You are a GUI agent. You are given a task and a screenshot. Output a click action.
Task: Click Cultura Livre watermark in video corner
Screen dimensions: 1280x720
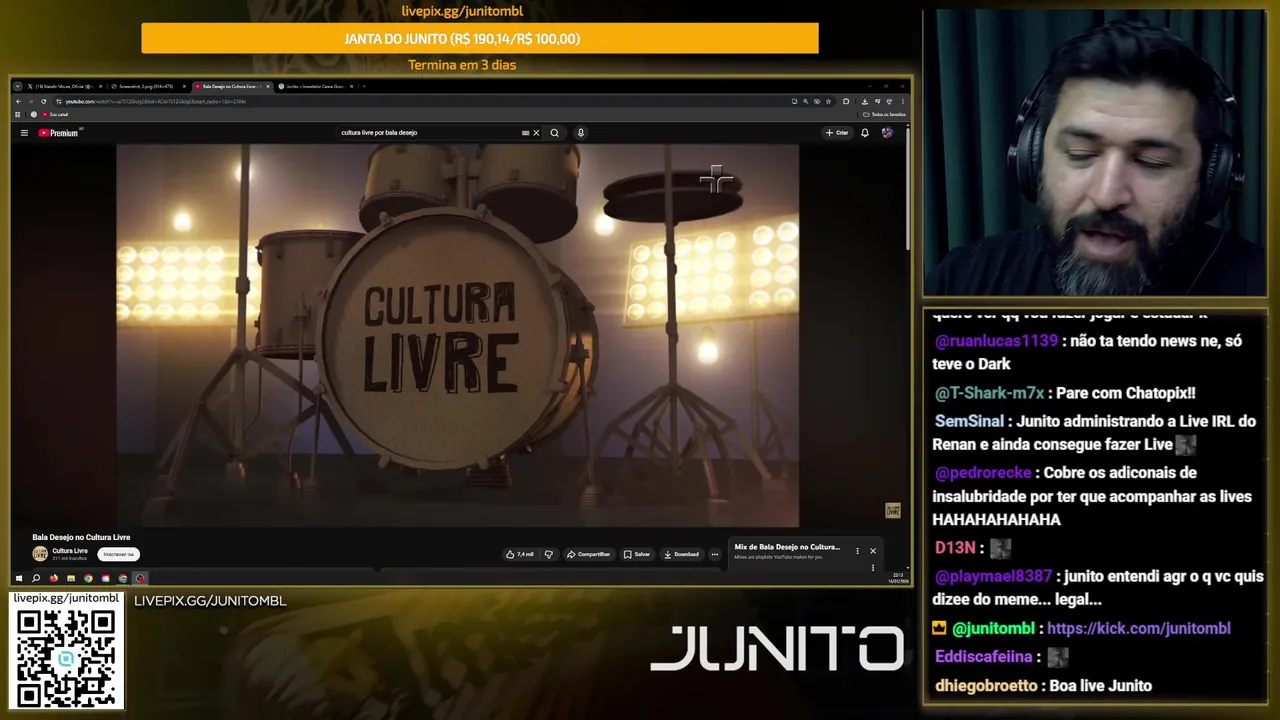point(893,510)
